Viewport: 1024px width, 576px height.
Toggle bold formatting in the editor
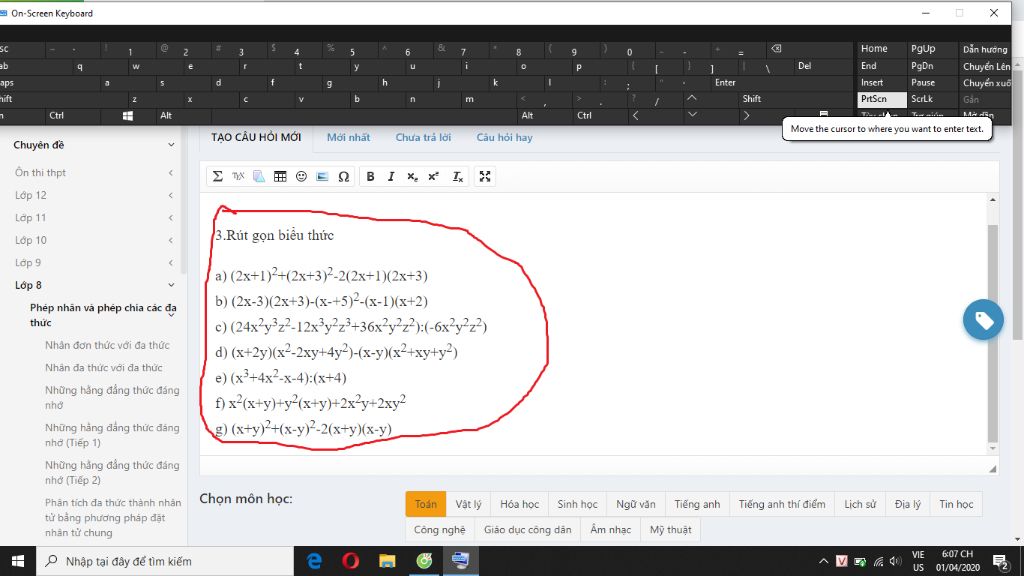pyautogui.click(x=370, y=176)
